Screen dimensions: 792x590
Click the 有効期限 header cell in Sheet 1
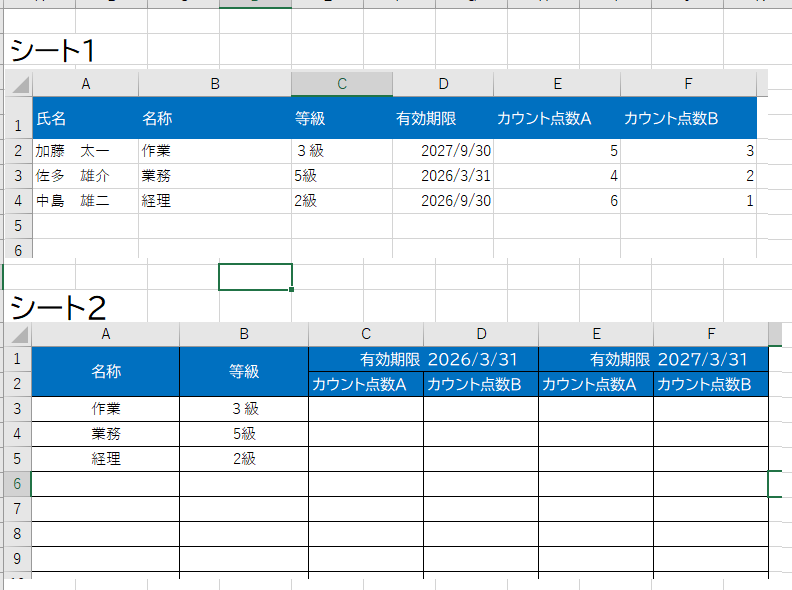pos(443,118)
